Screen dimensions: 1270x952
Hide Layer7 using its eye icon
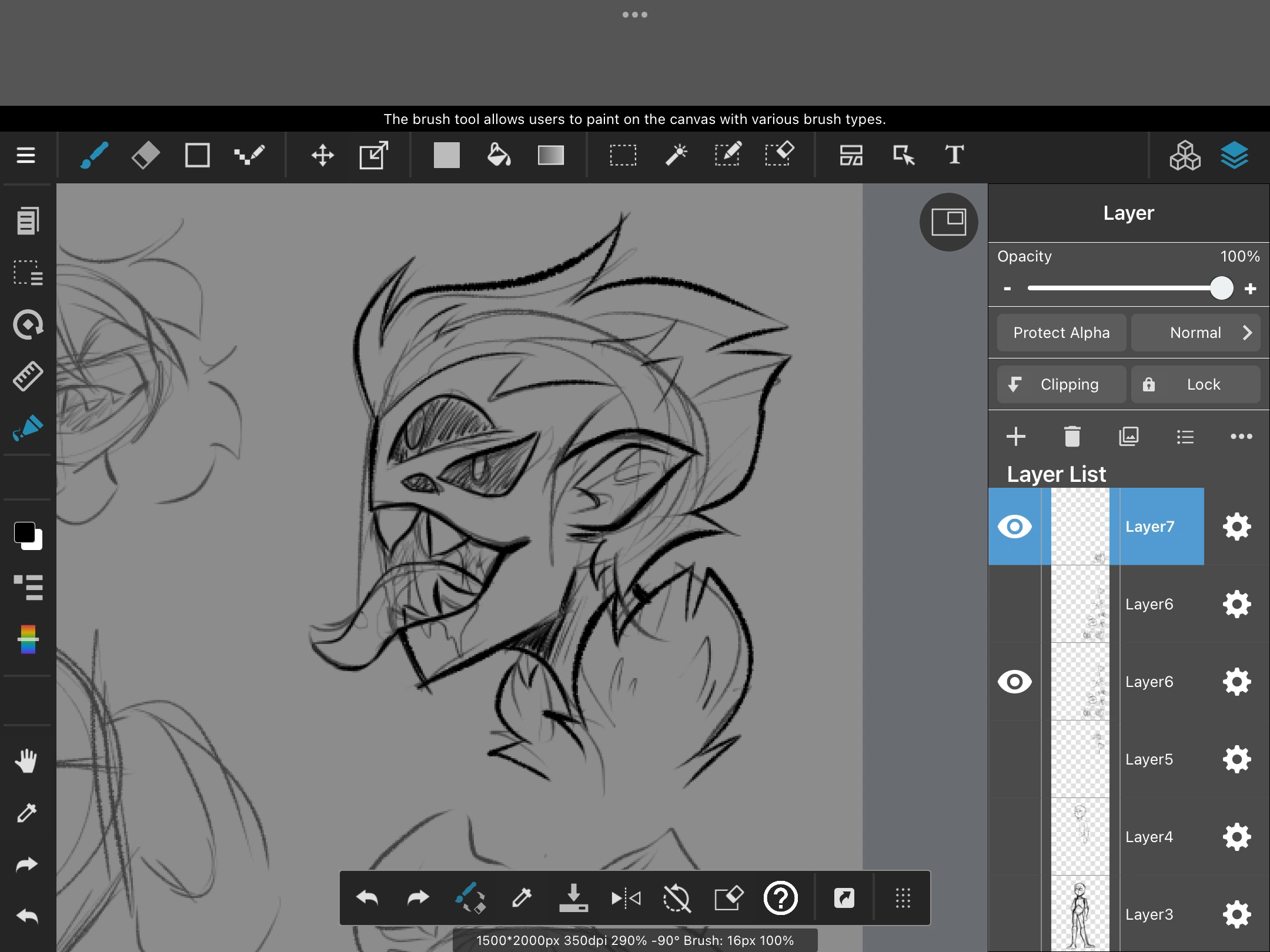click(1015, 527)
